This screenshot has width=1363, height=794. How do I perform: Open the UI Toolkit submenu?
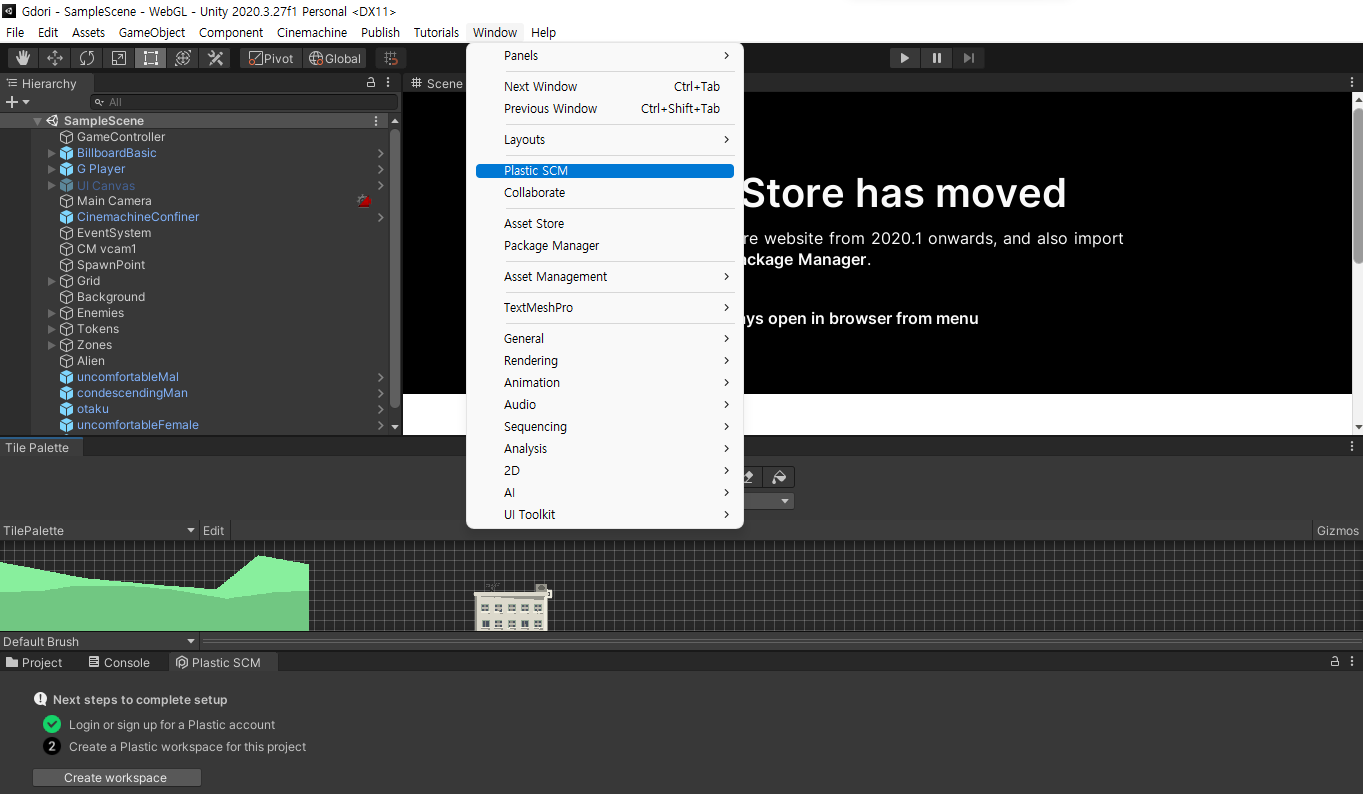click(605, 515)
